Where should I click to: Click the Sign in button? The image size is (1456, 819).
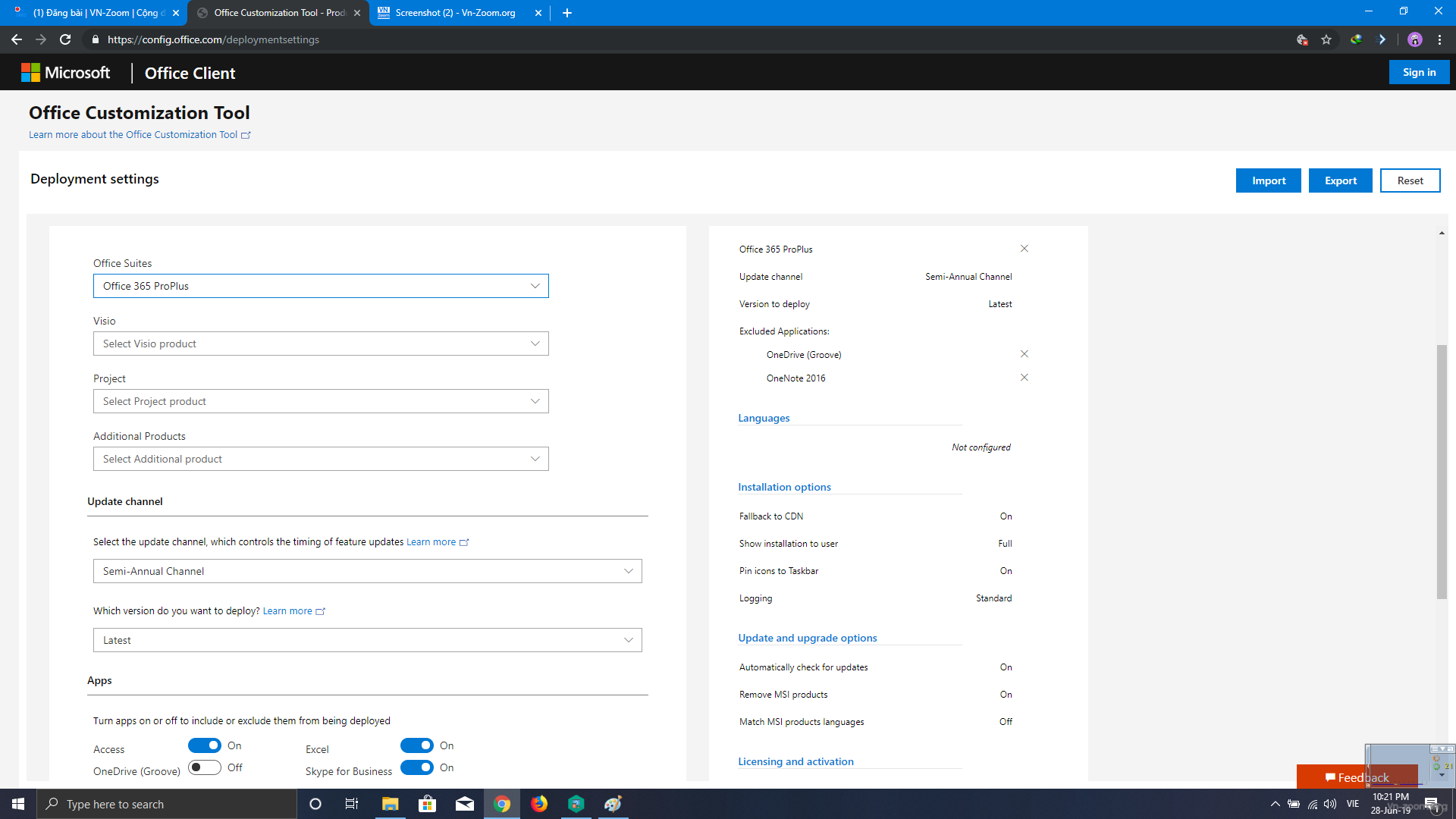[1420, 72]
